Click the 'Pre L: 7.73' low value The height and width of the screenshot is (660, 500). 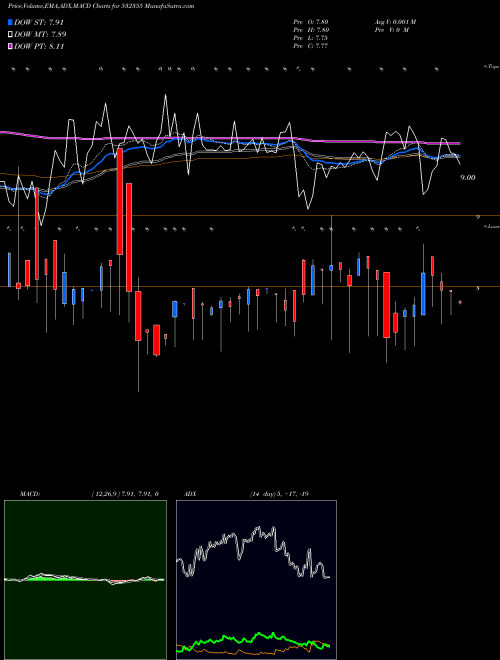[x=311, y=38]
